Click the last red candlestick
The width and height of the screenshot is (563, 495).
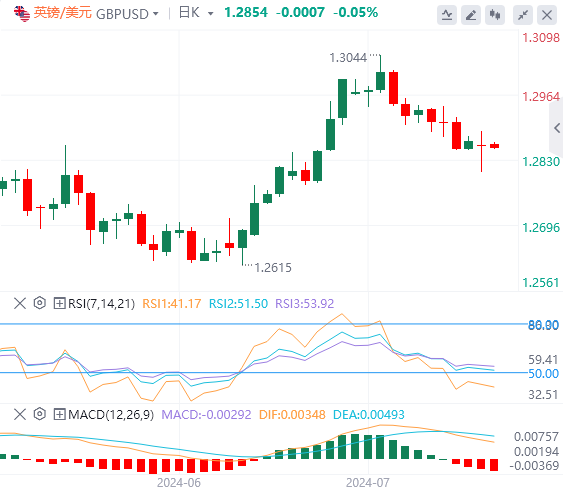pos(494,146)
